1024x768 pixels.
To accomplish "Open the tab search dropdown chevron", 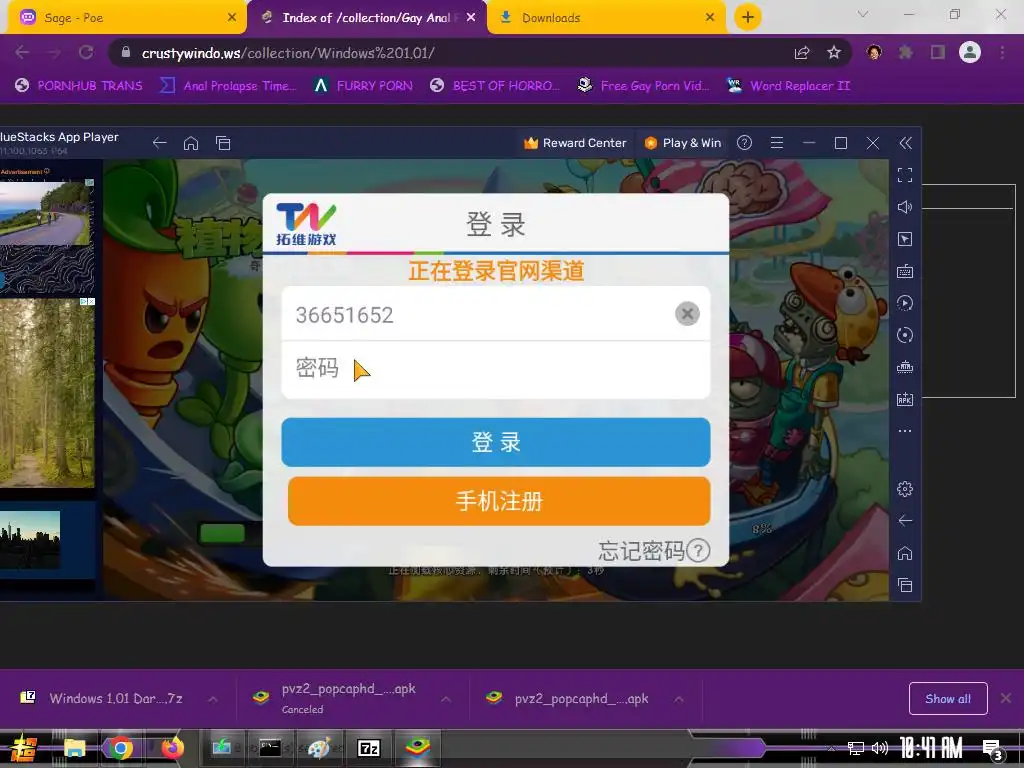I will point(863,14).
